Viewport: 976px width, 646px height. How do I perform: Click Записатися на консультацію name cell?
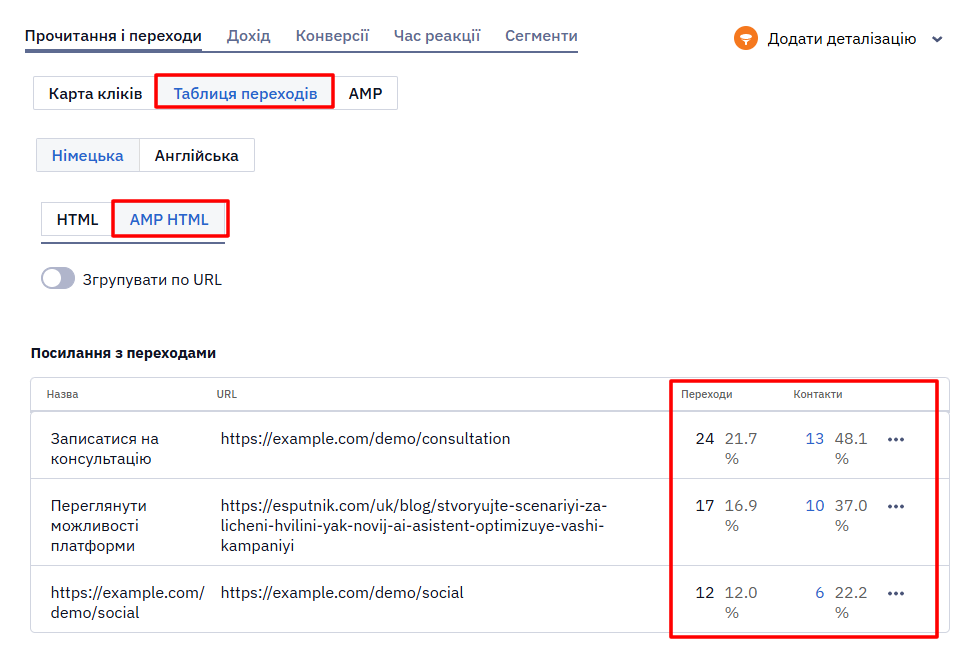(x=105, y=449)
